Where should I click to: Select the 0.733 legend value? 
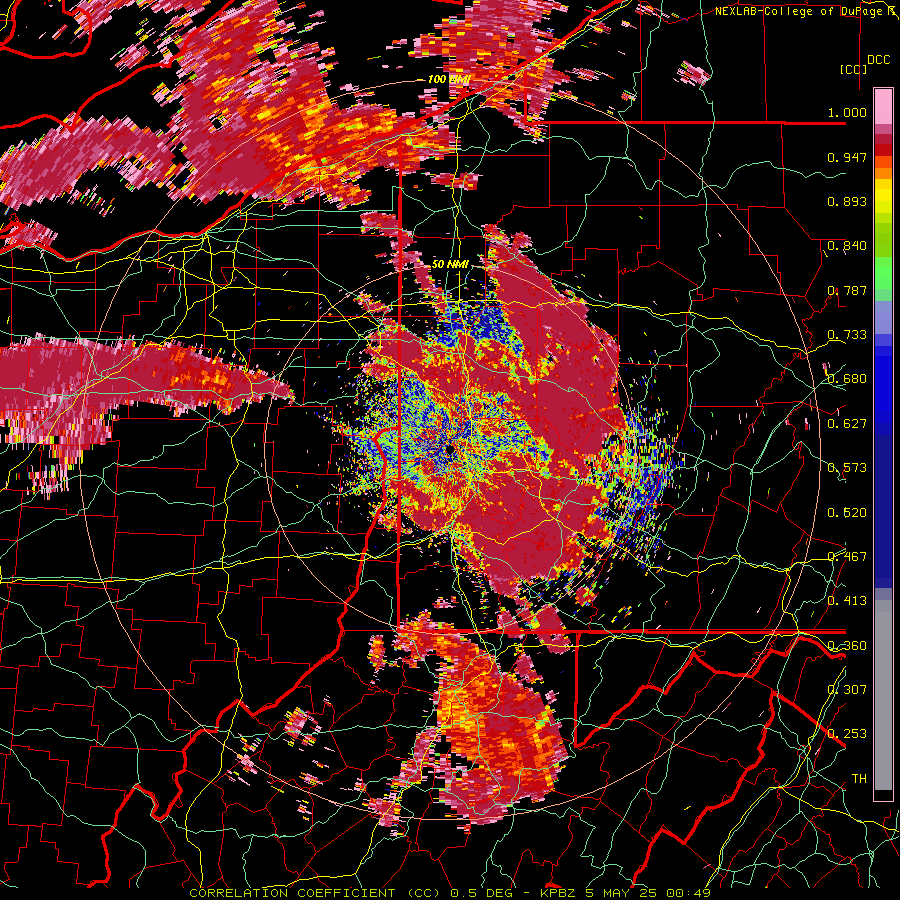pos(847,335)
